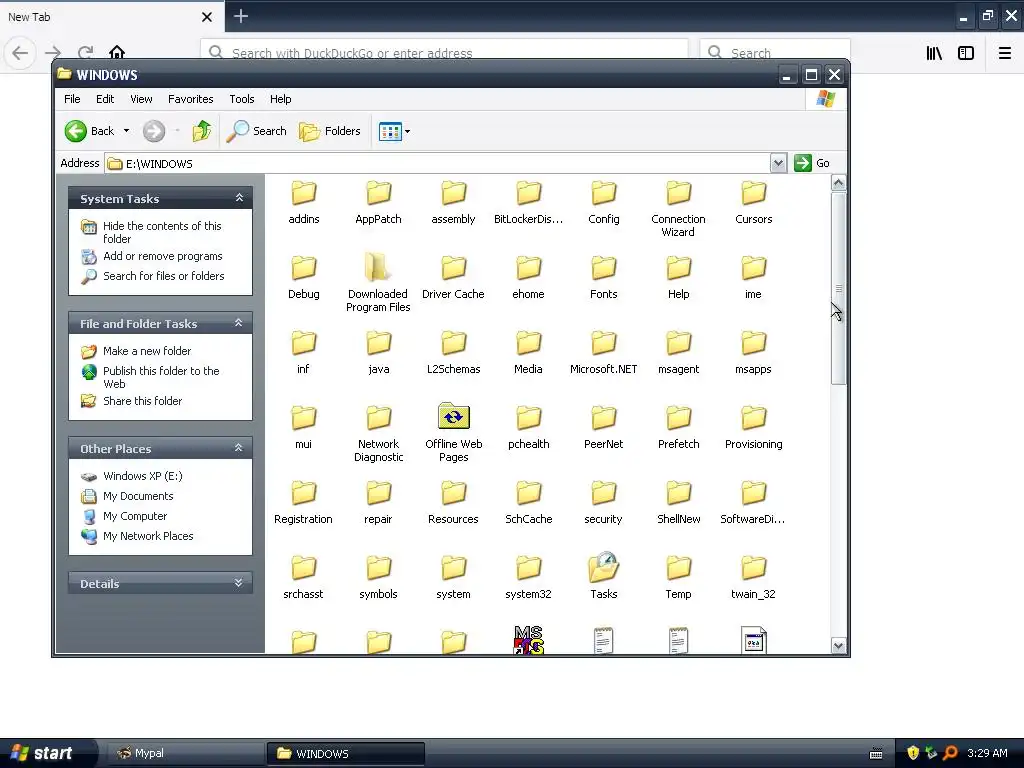Click the scrollbar down arrow
The height and width of the screenshot is (768, 1024).
coord(839,646)
